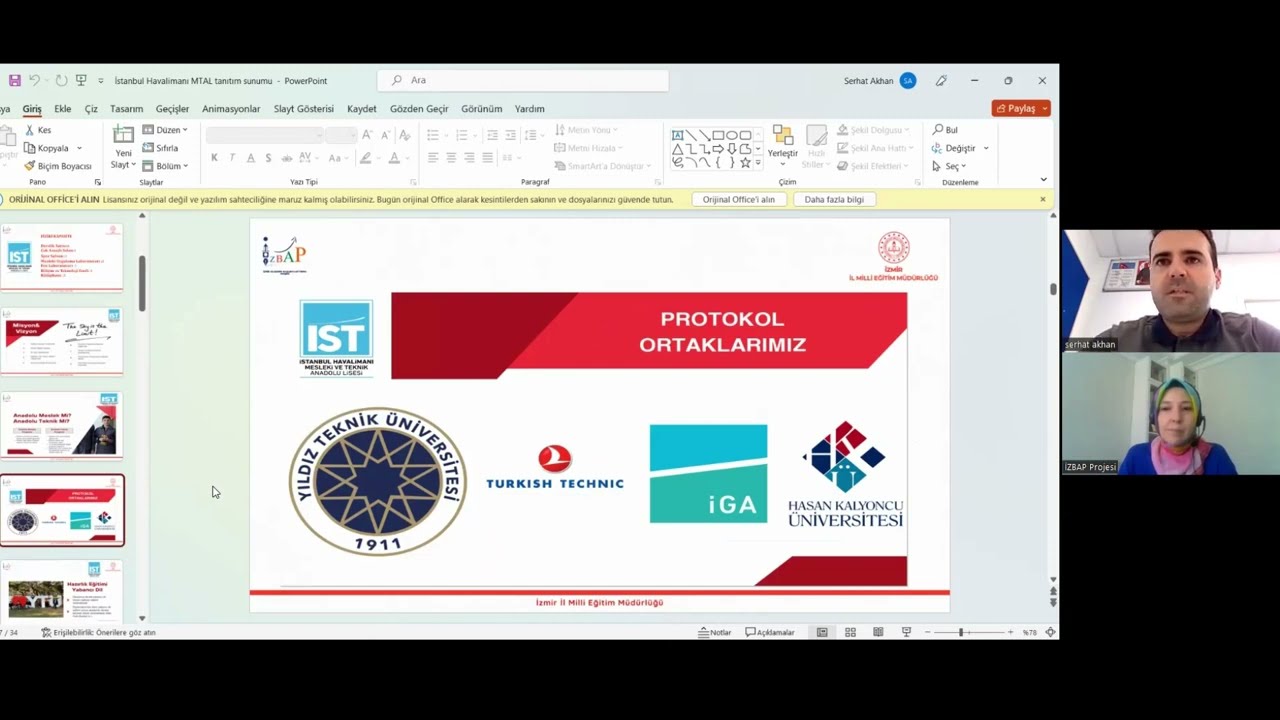Open the Bölüm section dropdown

(x=165, y=166)
